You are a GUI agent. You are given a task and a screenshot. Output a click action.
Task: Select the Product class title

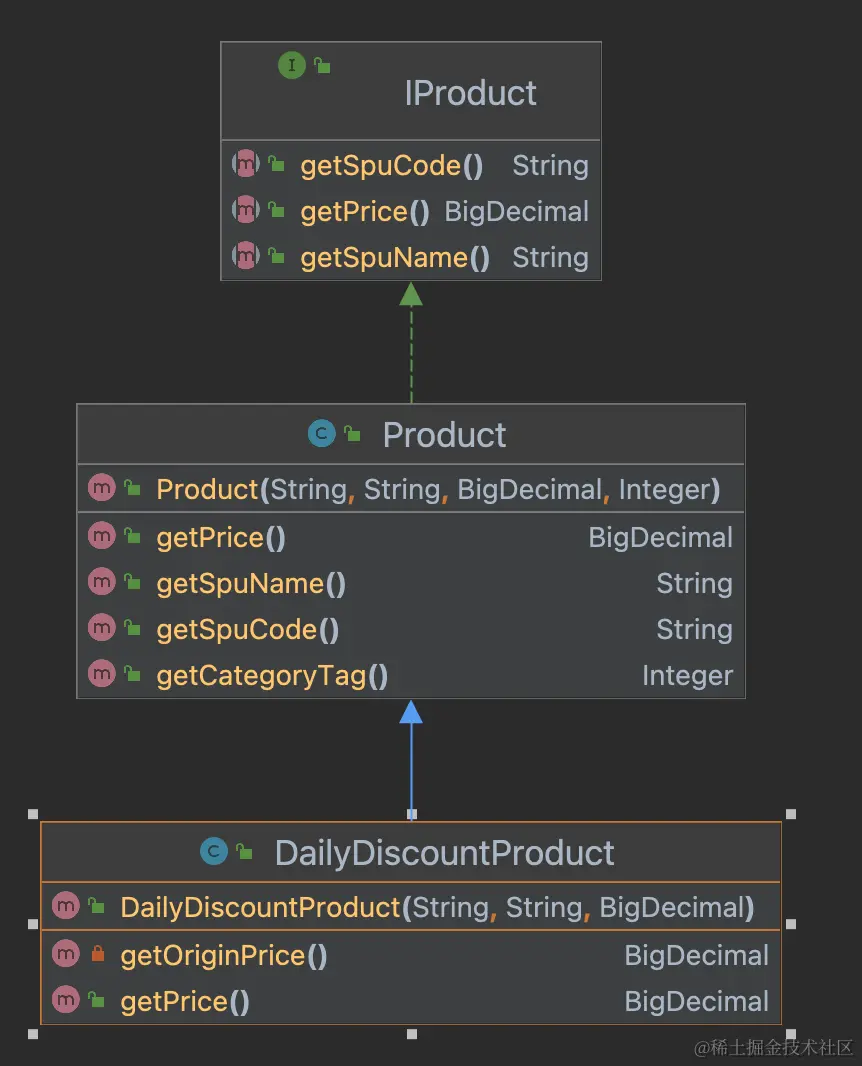tap(444, 435)
